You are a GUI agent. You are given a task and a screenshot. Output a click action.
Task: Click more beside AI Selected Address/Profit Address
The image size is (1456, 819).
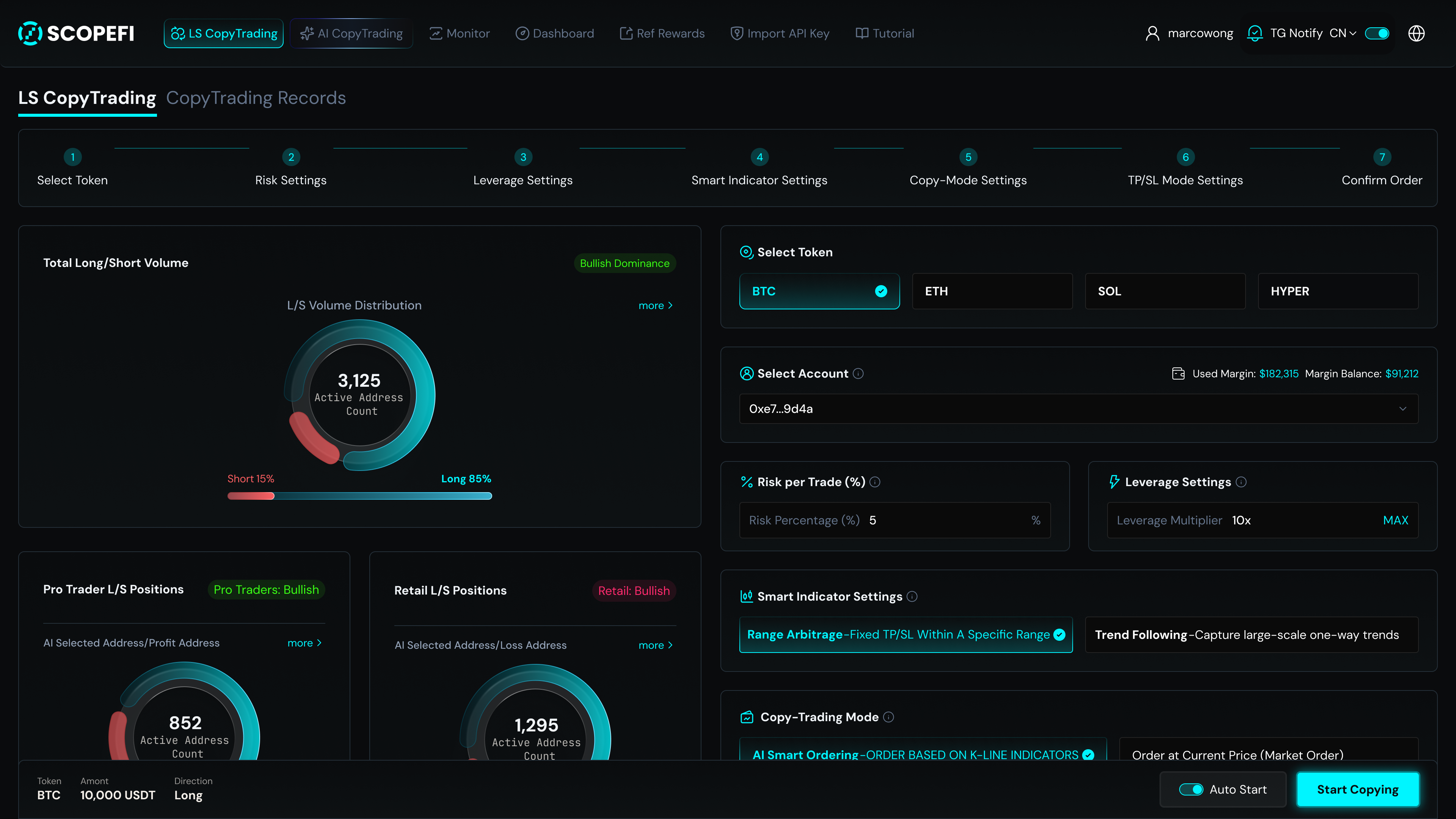click(x=304, y=643)
